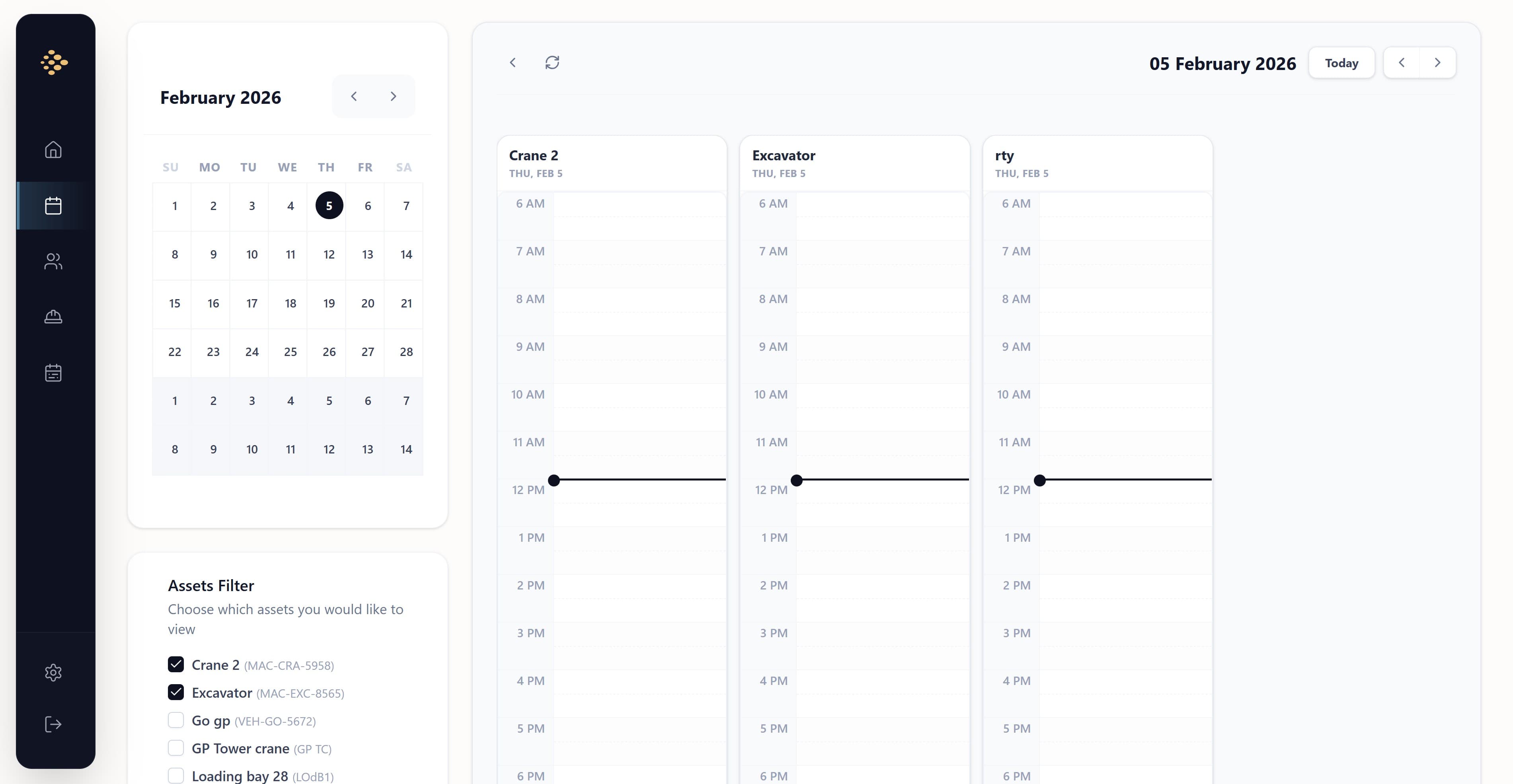Log out using the sign-out icon

point(53,724)
